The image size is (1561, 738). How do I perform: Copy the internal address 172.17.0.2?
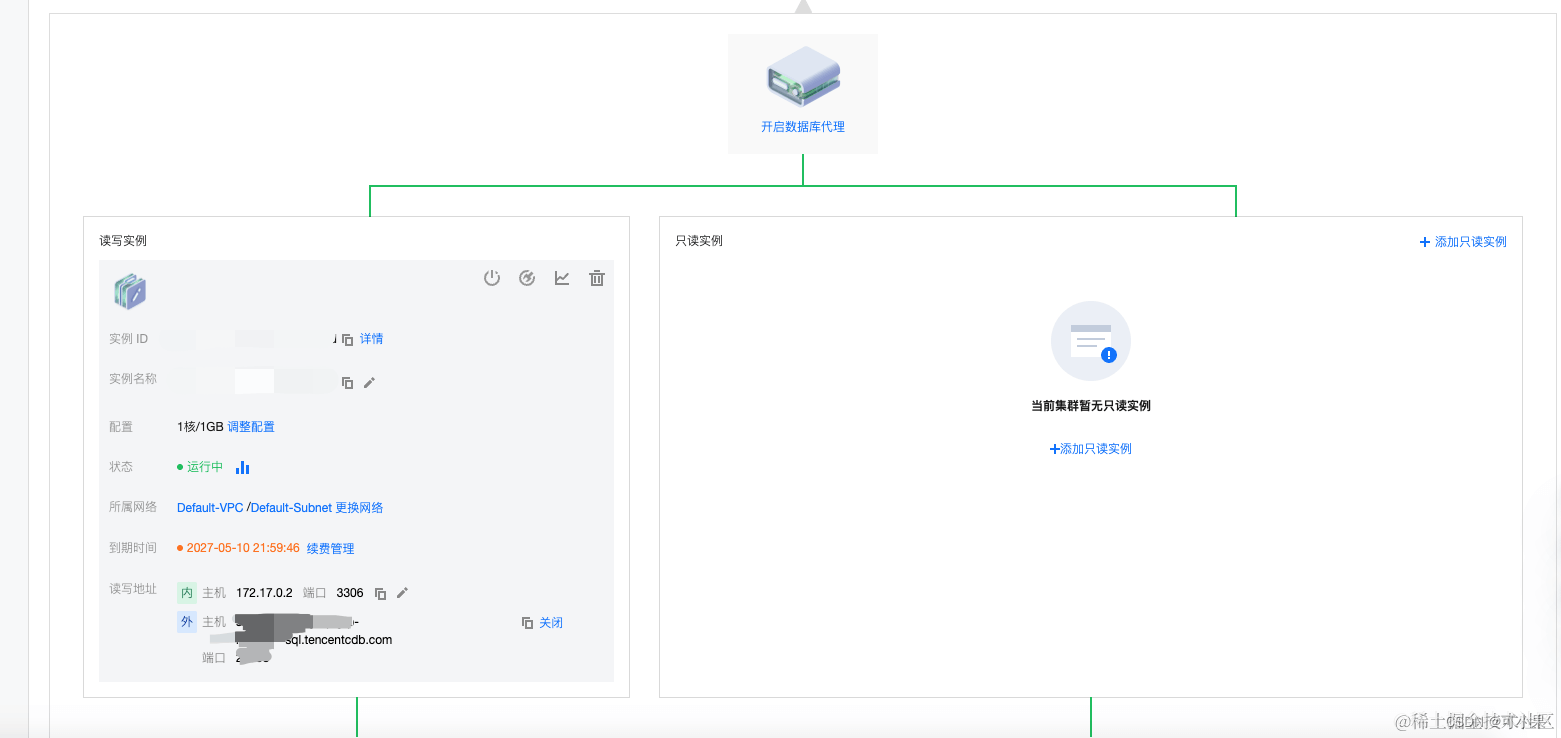381,594
